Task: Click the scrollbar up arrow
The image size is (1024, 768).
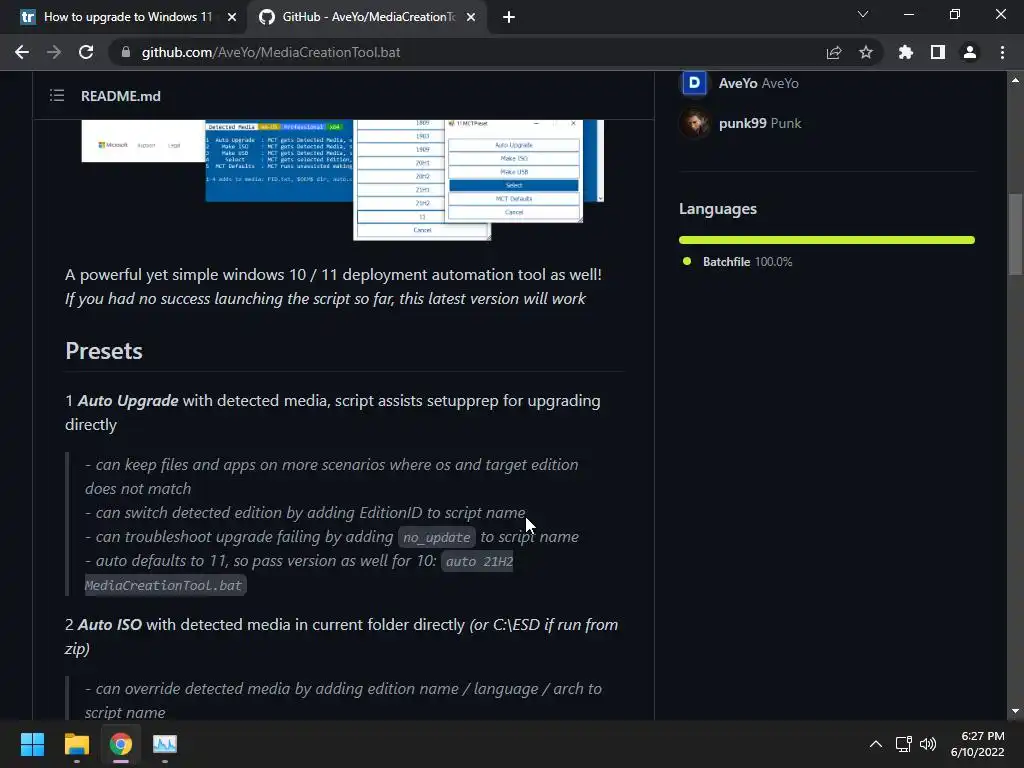Action: (1015, 80)
